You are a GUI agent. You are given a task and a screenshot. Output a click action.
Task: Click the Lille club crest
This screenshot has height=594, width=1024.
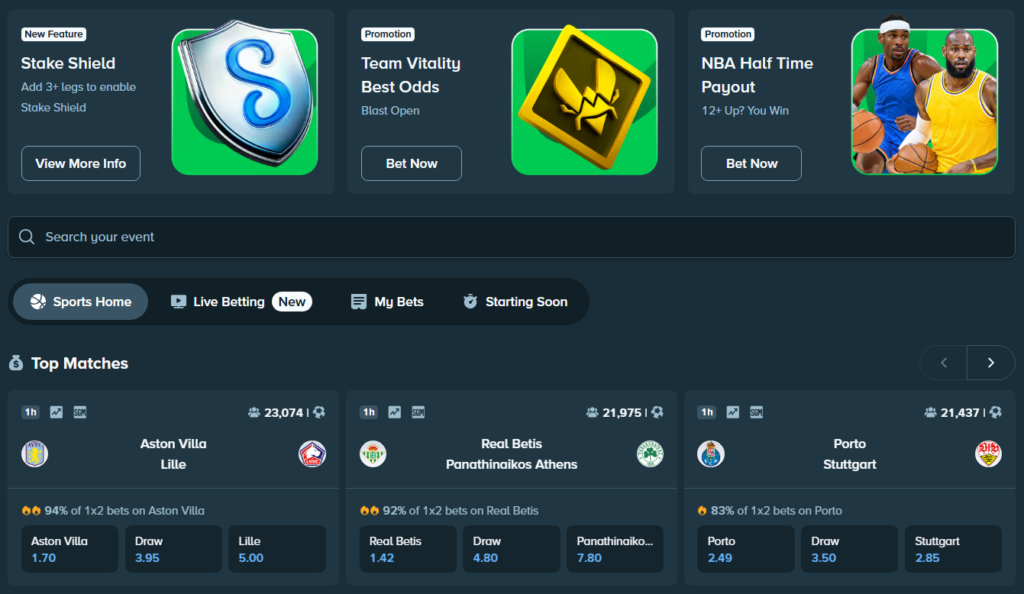coord(312,454)
